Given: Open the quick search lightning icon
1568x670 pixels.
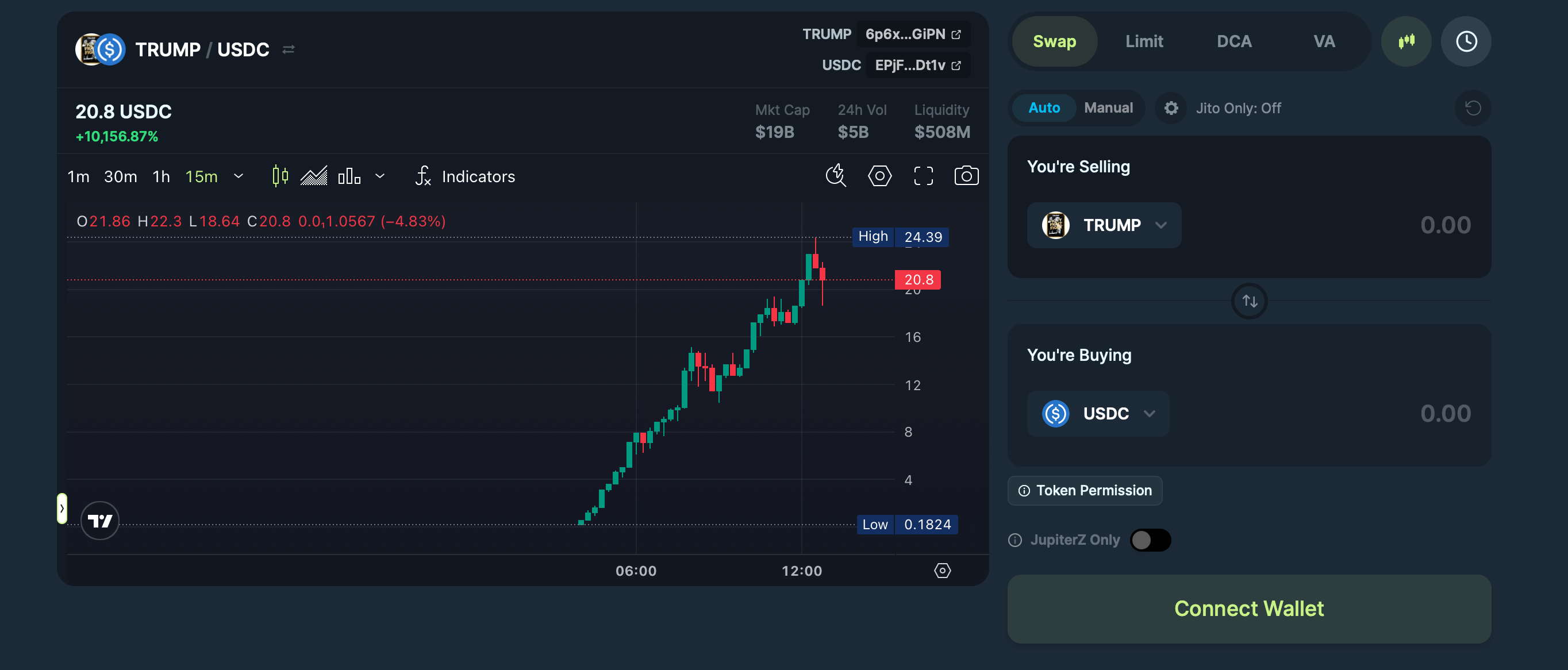Looking at the screenshot, I should tap(836, 176).
